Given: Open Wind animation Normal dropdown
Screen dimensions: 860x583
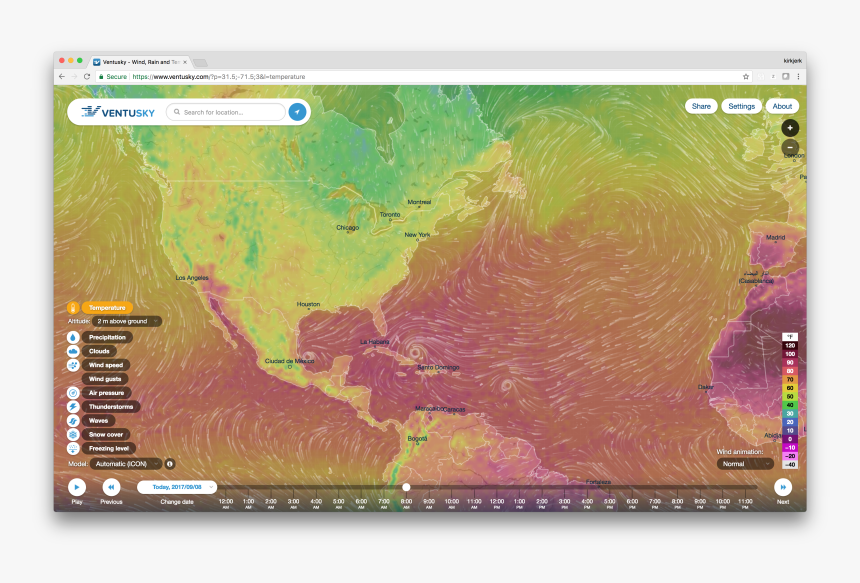Looking at the screenshot, I should pyautogui.click(x=745, y=464).
